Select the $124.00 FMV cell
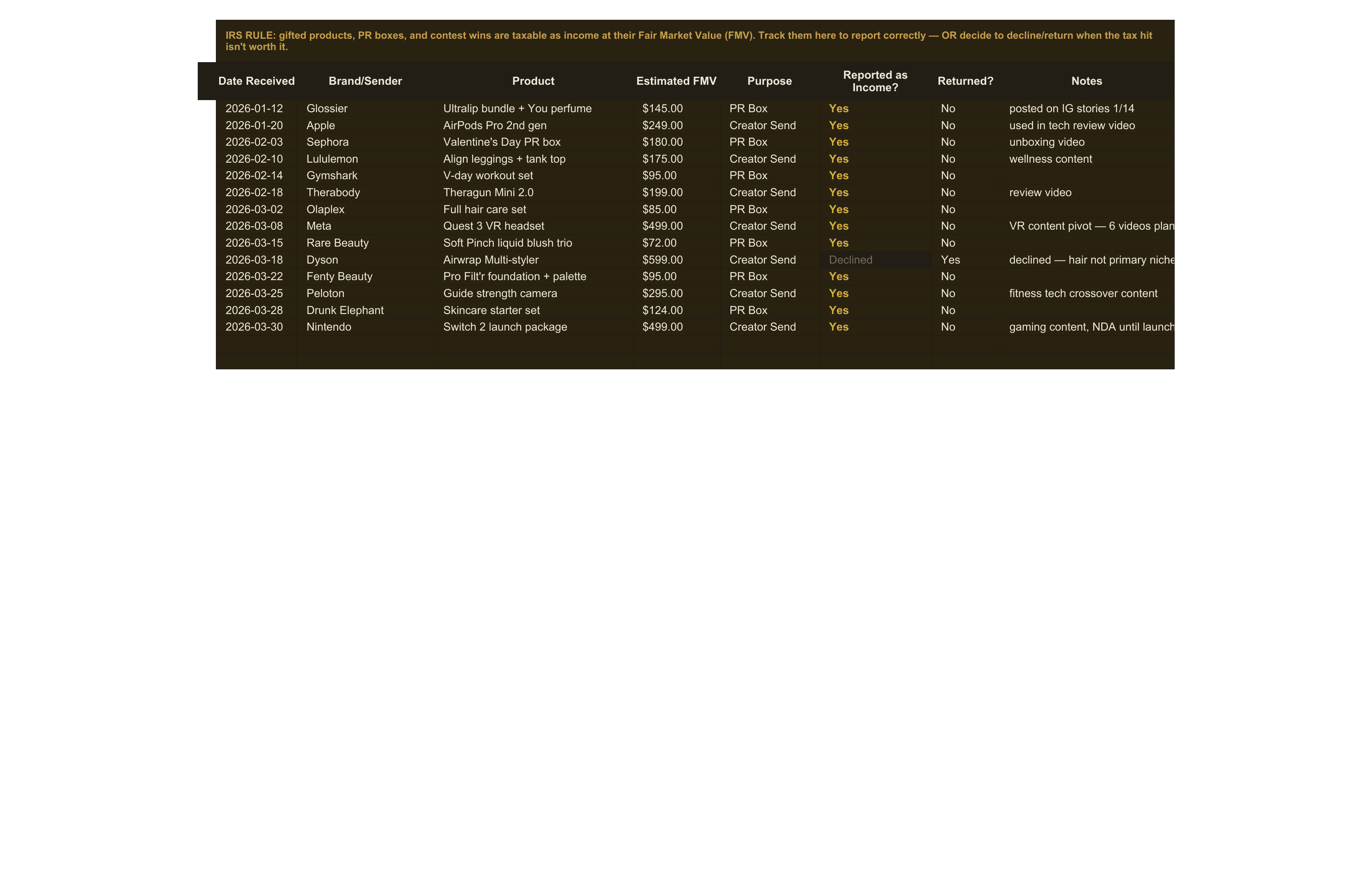This screenshot has height=888, width=1372. (676, 310)
